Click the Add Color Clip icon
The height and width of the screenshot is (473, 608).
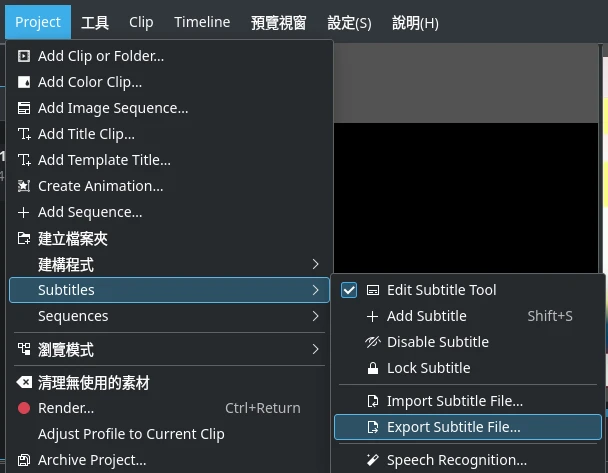(24, 82)
